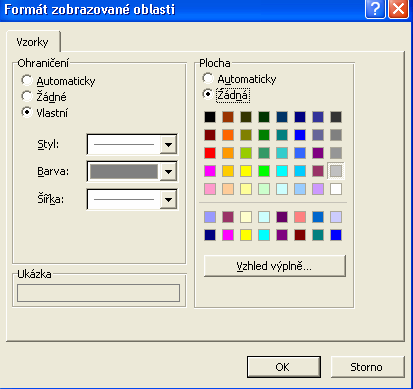Choose the dark red swatch in second row

pyautogui.click(x=210, y=135)
